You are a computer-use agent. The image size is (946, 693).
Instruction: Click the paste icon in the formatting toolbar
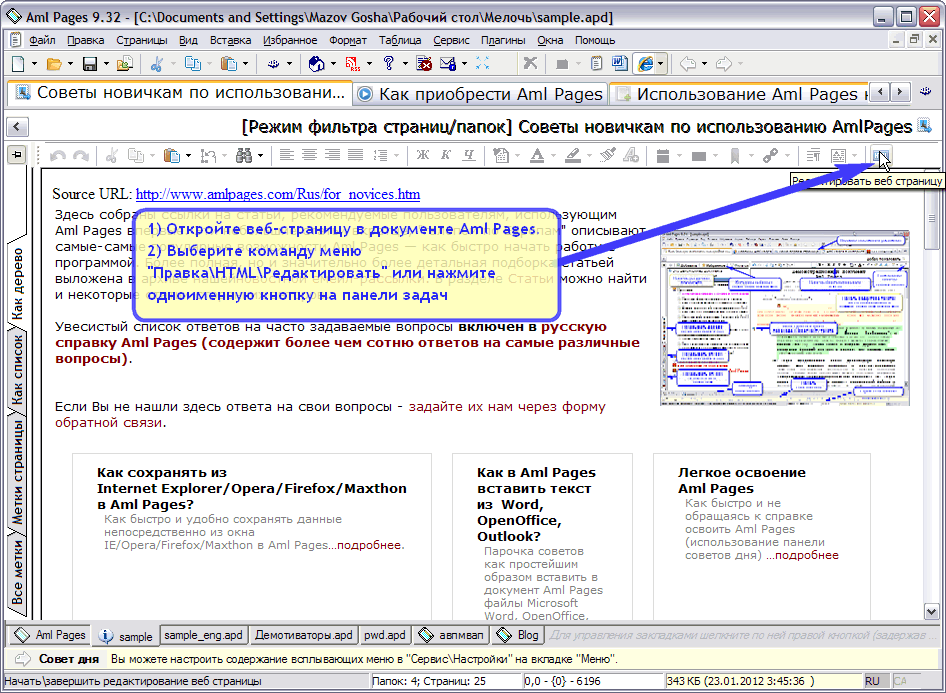coord(171,156)
